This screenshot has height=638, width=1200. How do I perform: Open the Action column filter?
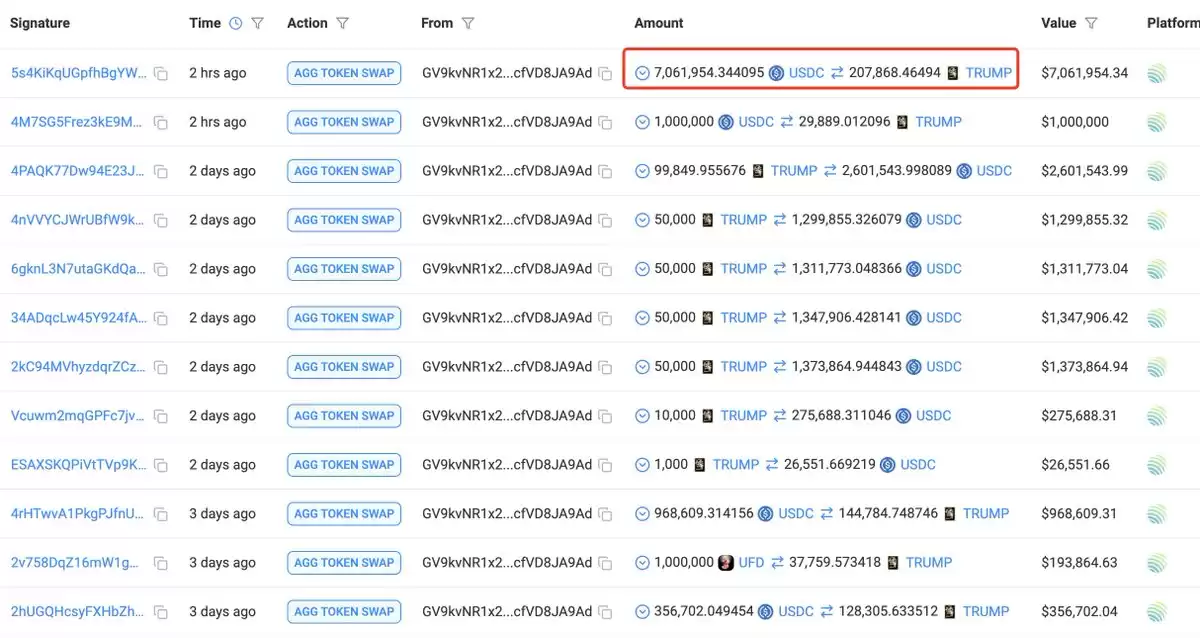343,23
